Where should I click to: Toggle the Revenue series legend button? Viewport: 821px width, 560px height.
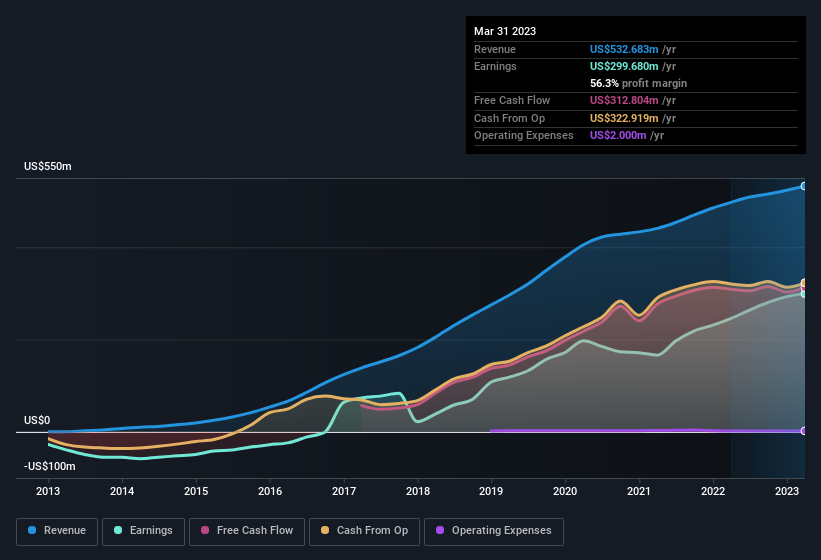point(57,531)
